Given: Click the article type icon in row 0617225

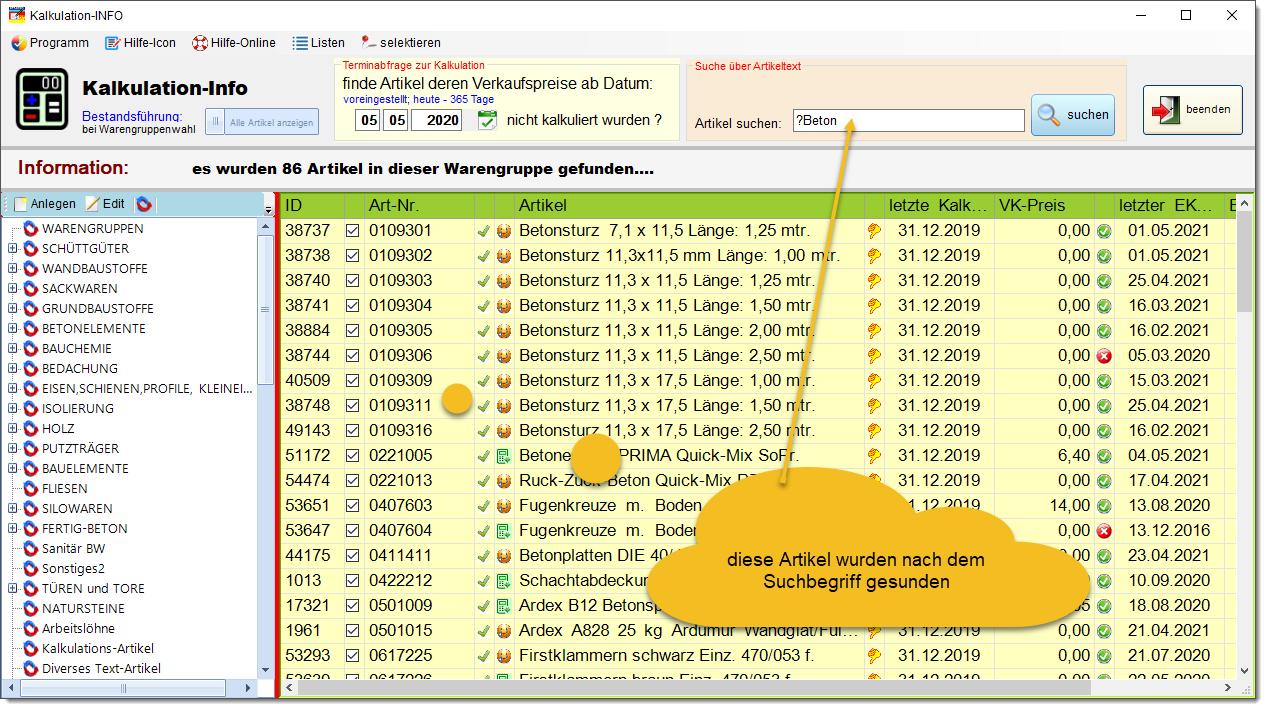Looking at the screenshot, I should pos(504,656).
